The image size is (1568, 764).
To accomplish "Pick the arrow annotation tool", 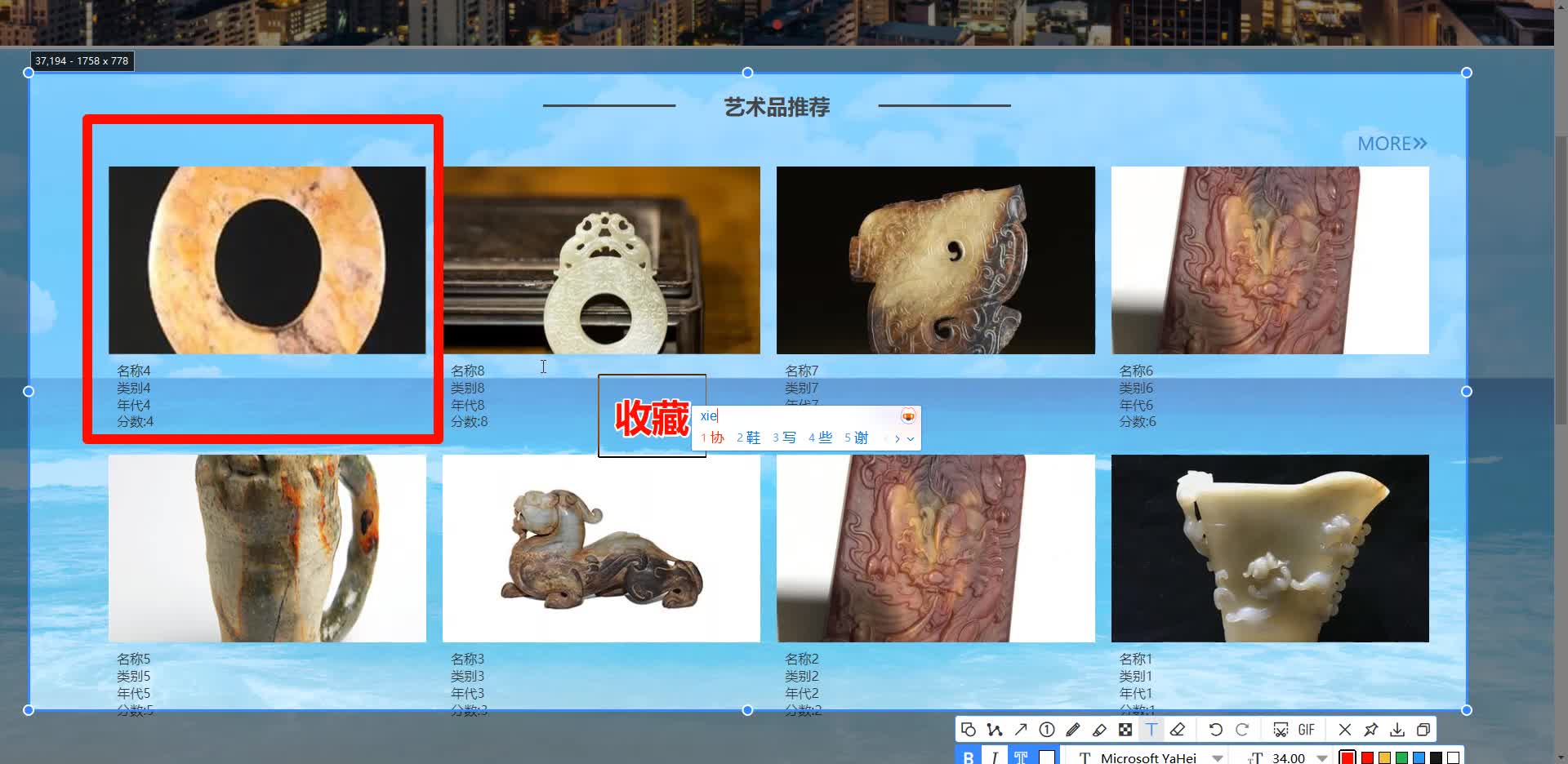I will pyautogui.click(x=1021, y=730).
